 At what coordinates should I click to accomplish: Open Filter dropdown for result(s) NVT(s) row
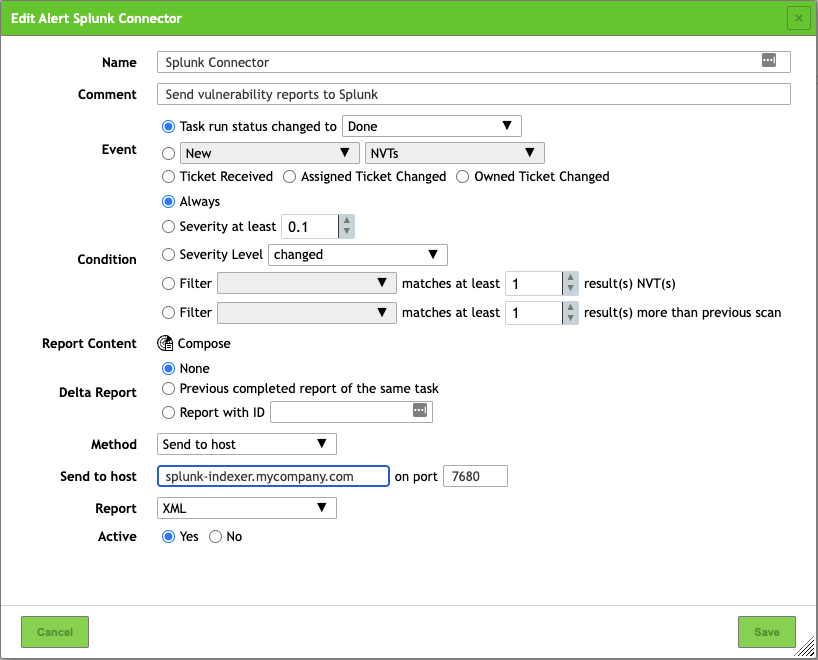tap(307, 283)
